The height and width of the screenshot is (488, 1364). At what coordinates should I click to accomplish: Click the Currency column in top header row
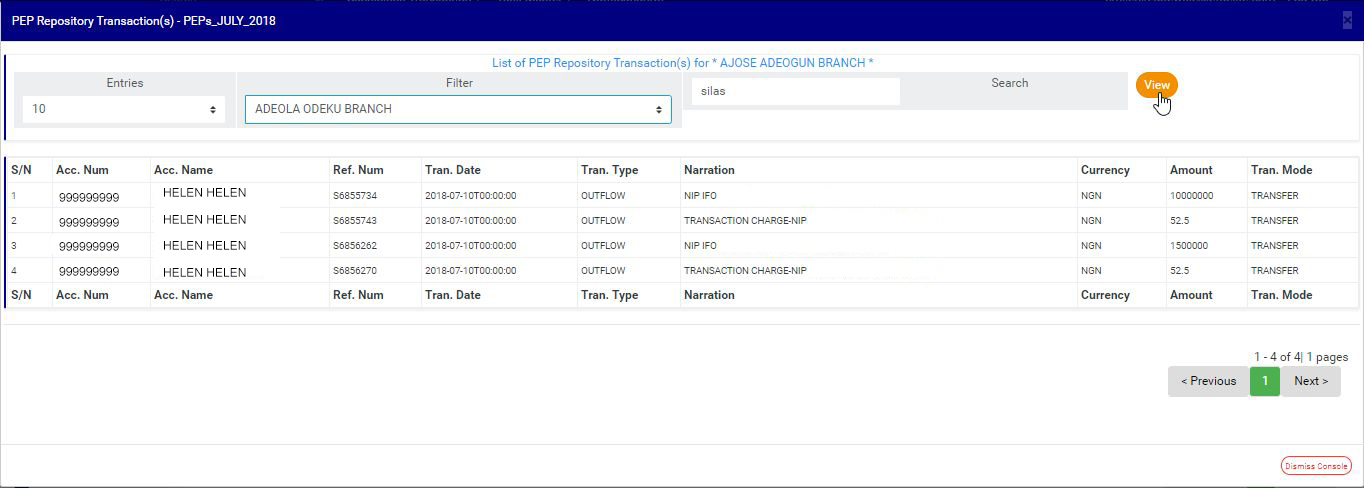tap(1105, 170)
